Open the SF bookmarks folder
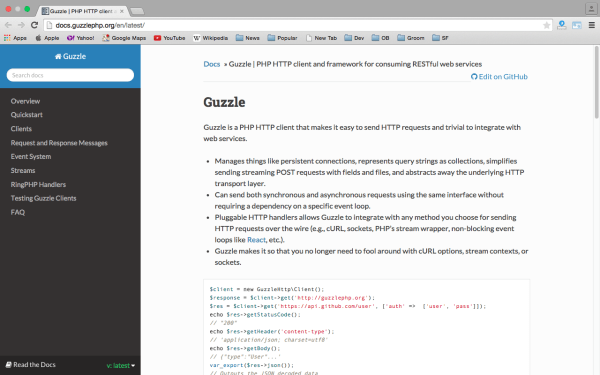This screenshot has width=600, height=375. (440, 38)
